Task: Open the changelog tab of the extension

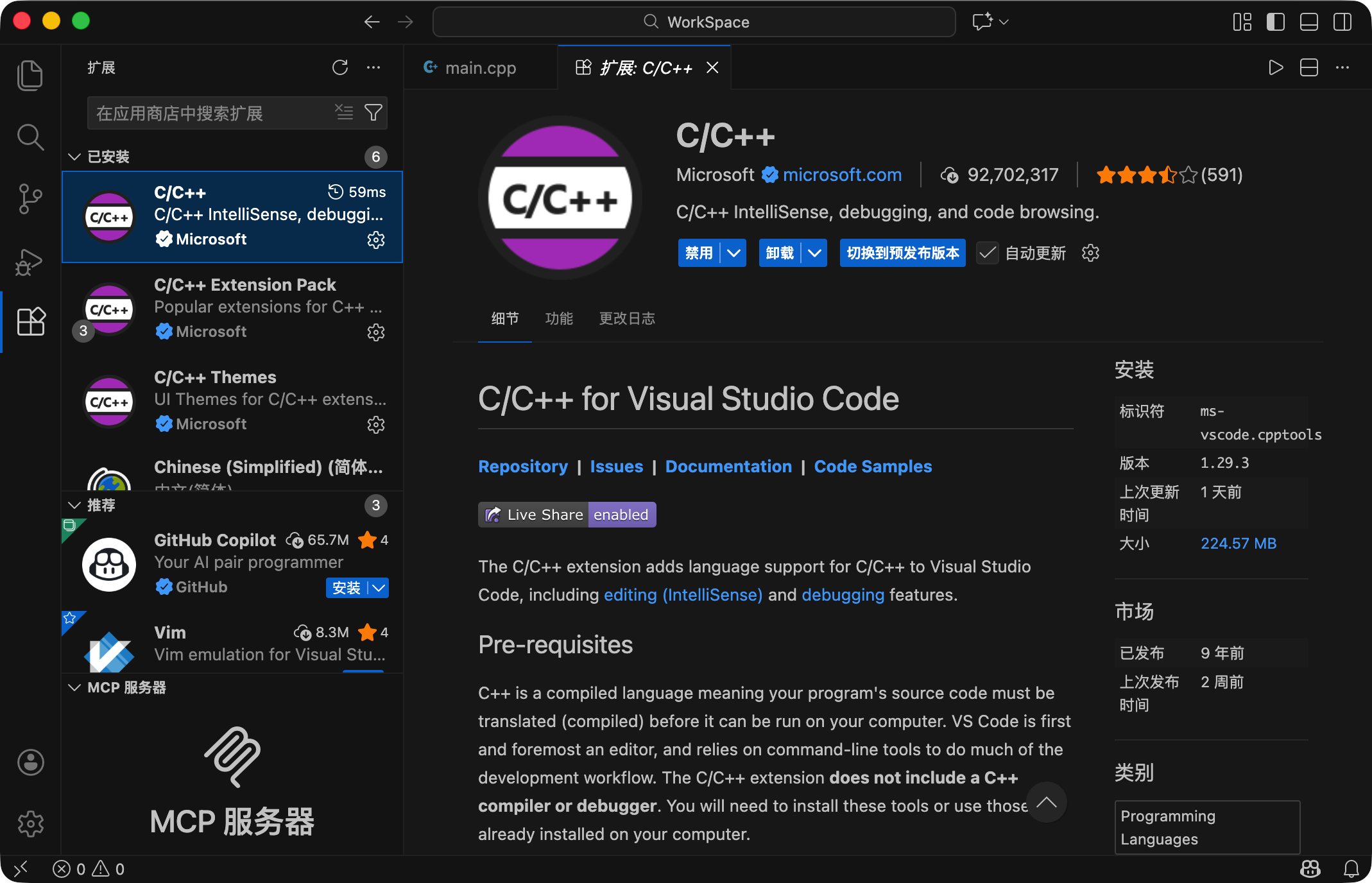Action: point(626,318)
